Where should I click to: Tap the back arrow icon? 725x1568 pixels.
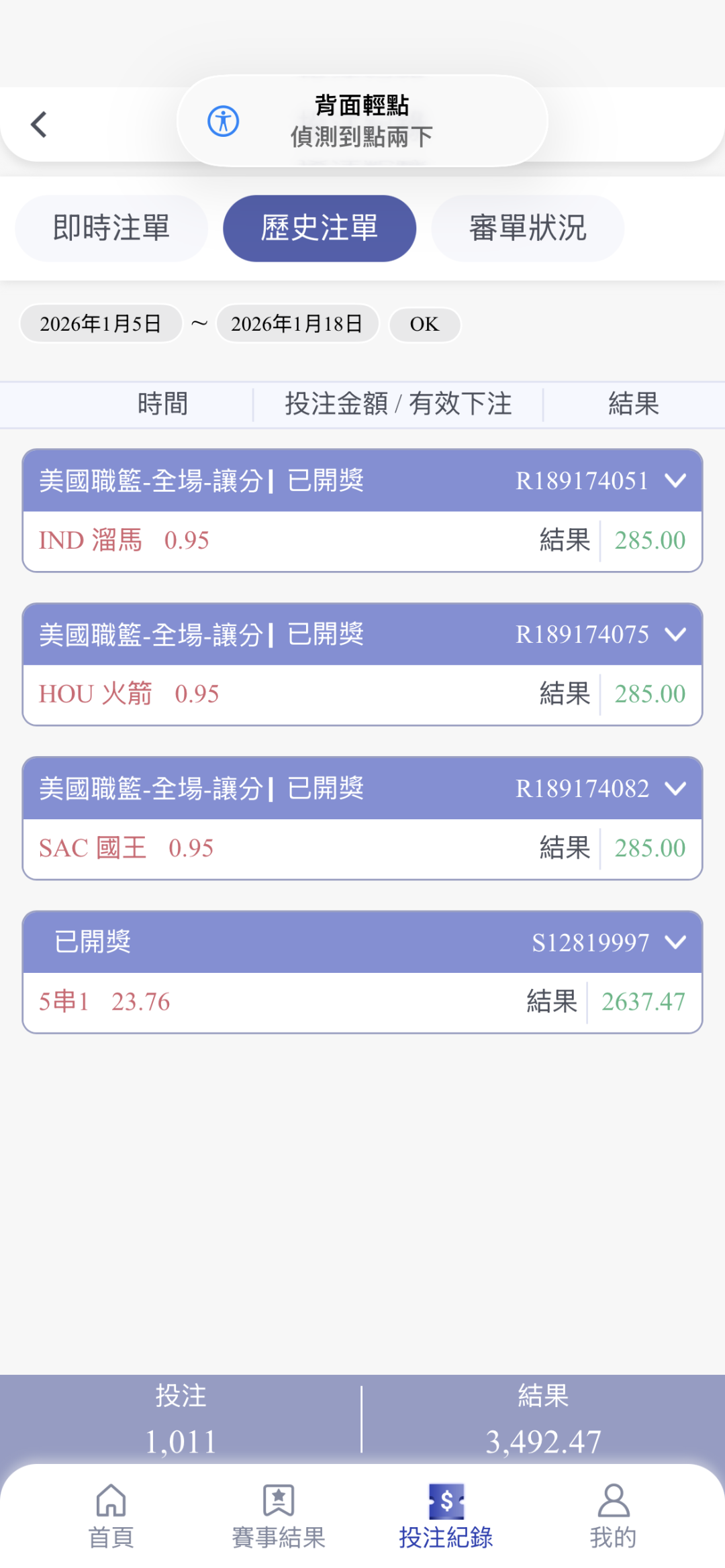(x=39, y=124)
